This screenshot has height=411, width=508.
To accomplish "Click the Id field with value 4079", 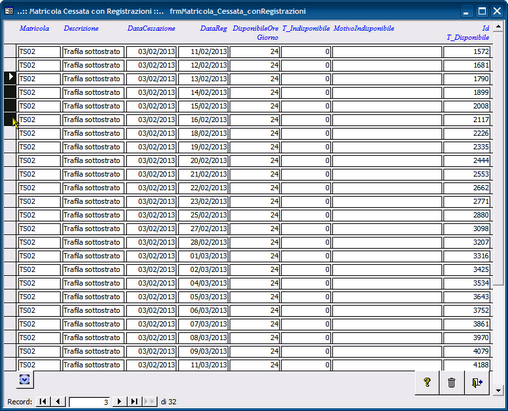I will (x=467, y=351).
